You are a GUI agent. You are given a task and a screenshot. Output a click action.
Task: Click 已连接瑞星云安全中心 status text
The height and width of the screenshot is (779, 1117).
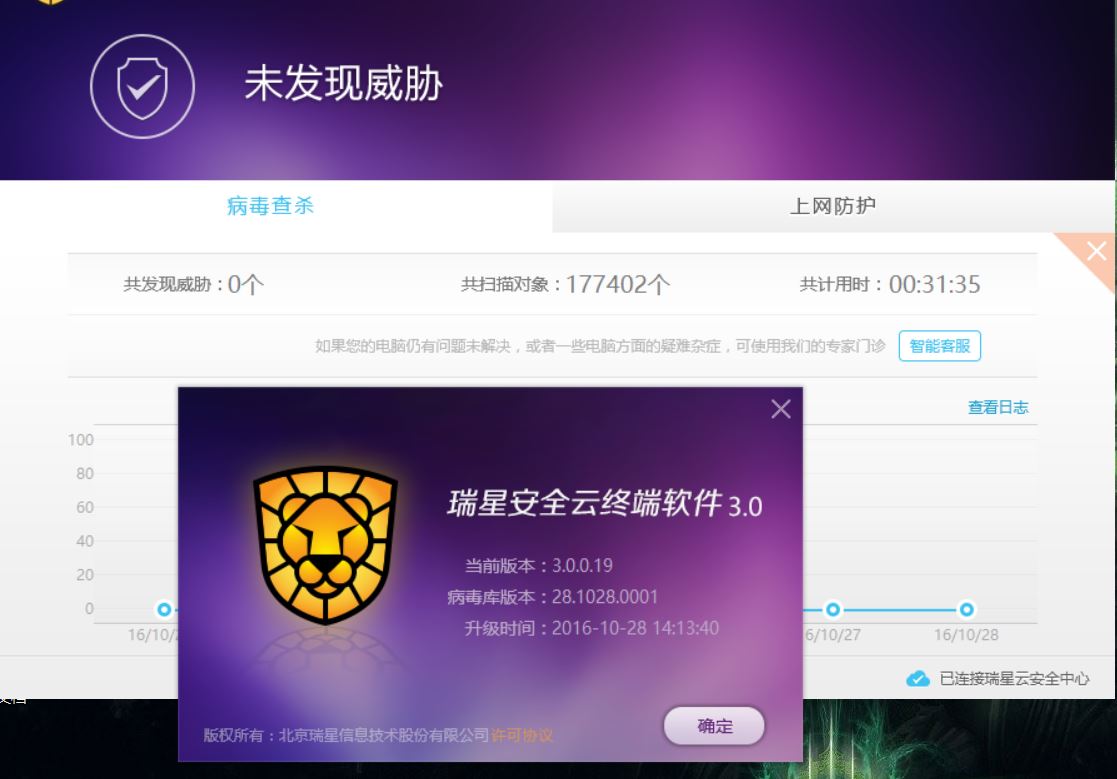1014,679
